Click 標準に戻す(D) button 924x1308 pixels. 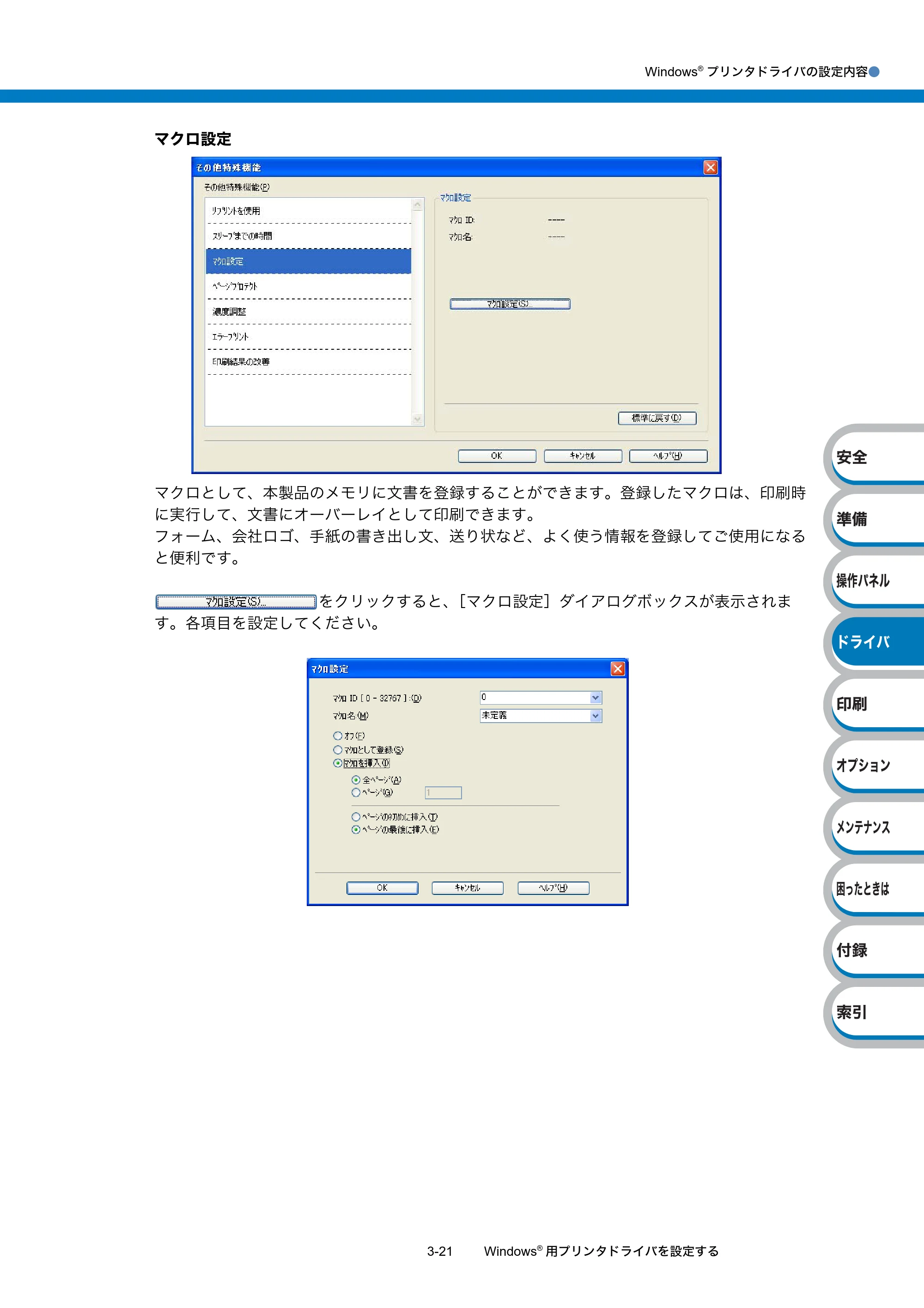657,418
